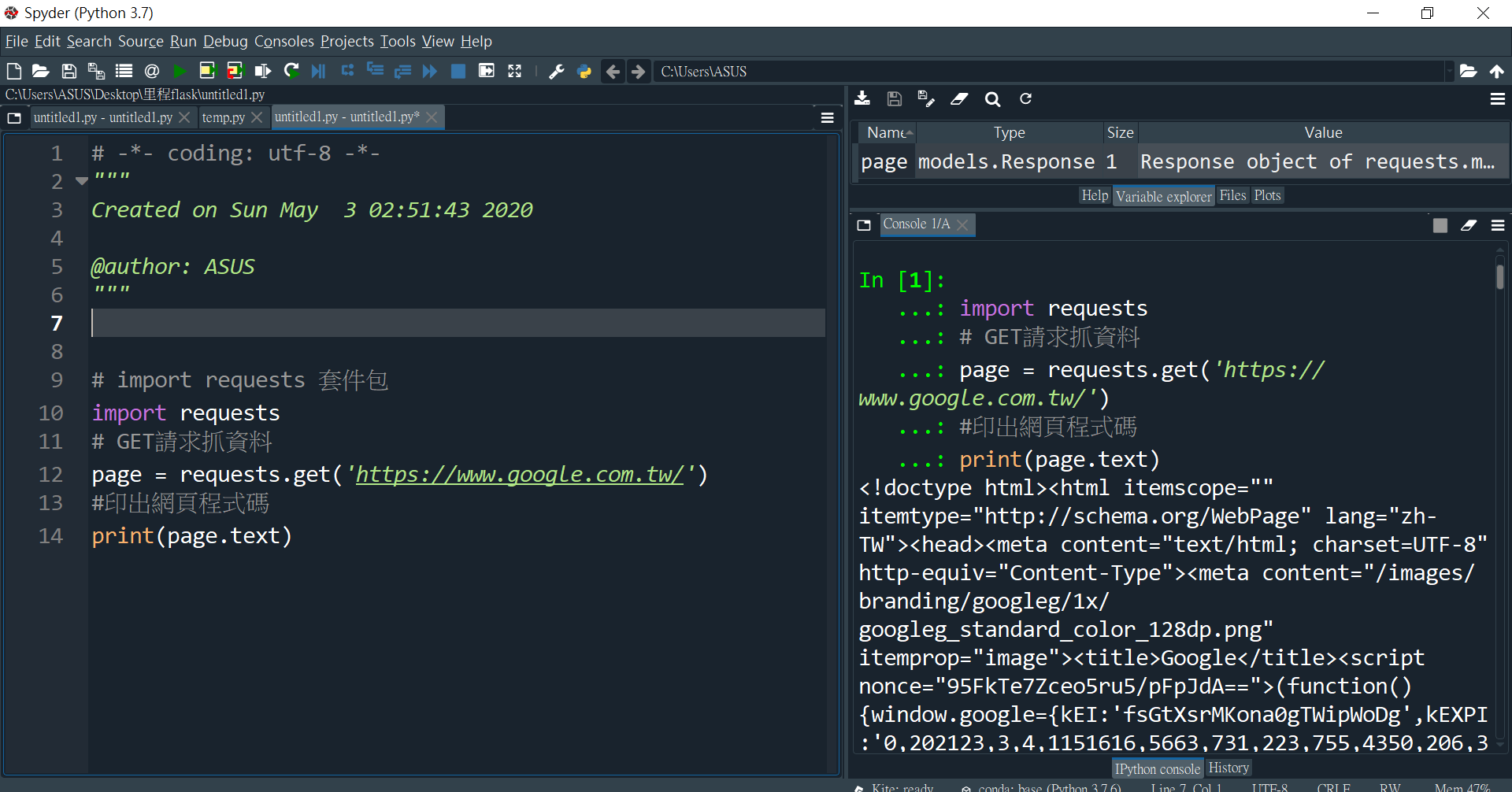Click the @ symbol finder icon

click(x=152, y=71)
